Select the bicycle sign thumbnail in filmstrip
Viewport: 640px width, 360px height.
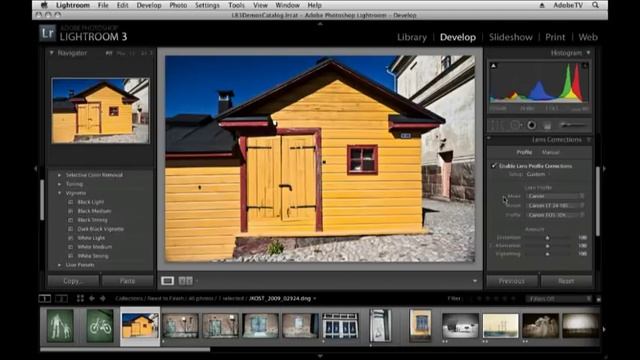coord(100,325)
